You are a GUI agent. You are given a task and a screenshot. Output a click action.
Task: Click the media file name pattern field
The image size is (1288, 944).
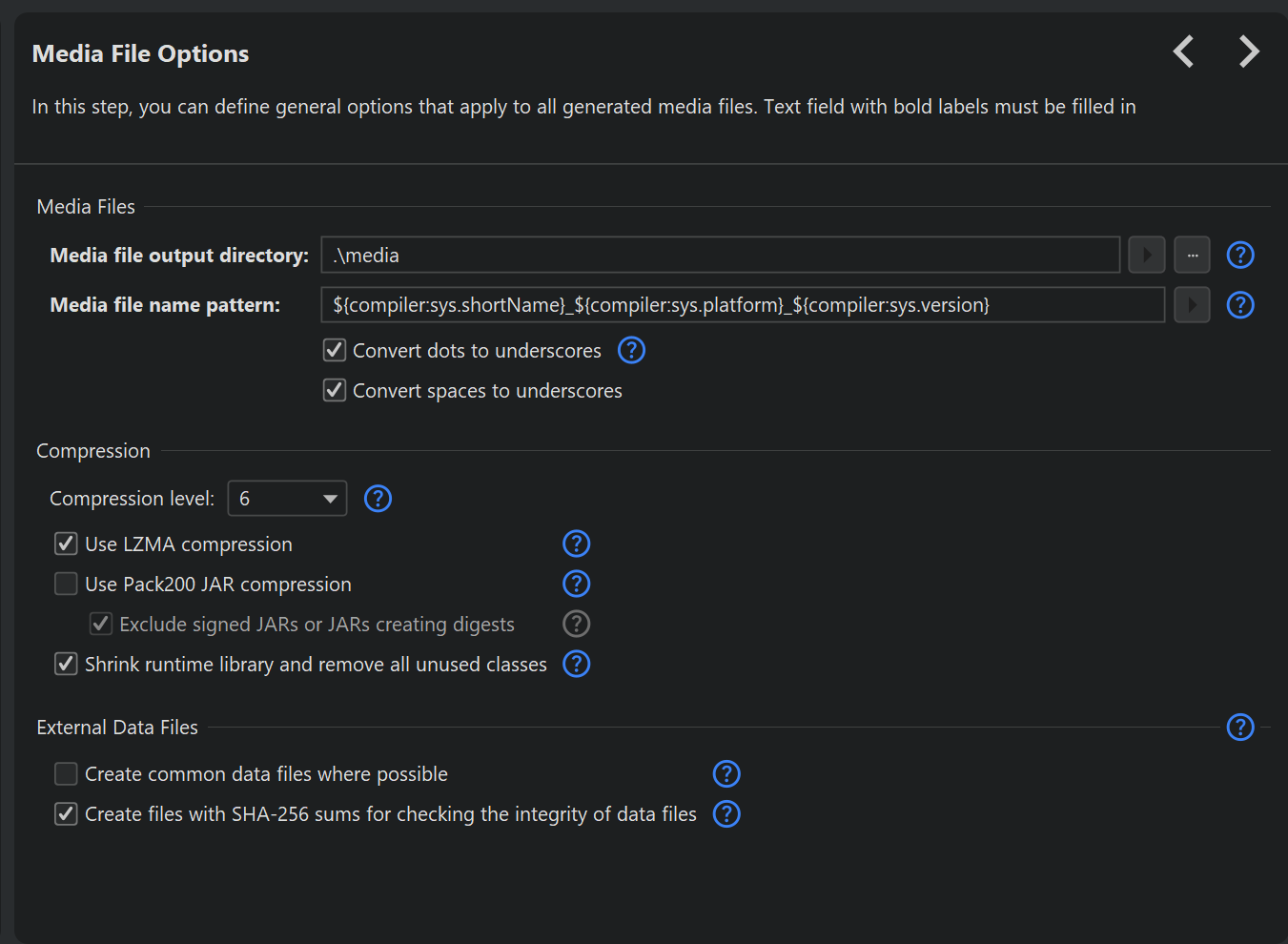(742, 305)
